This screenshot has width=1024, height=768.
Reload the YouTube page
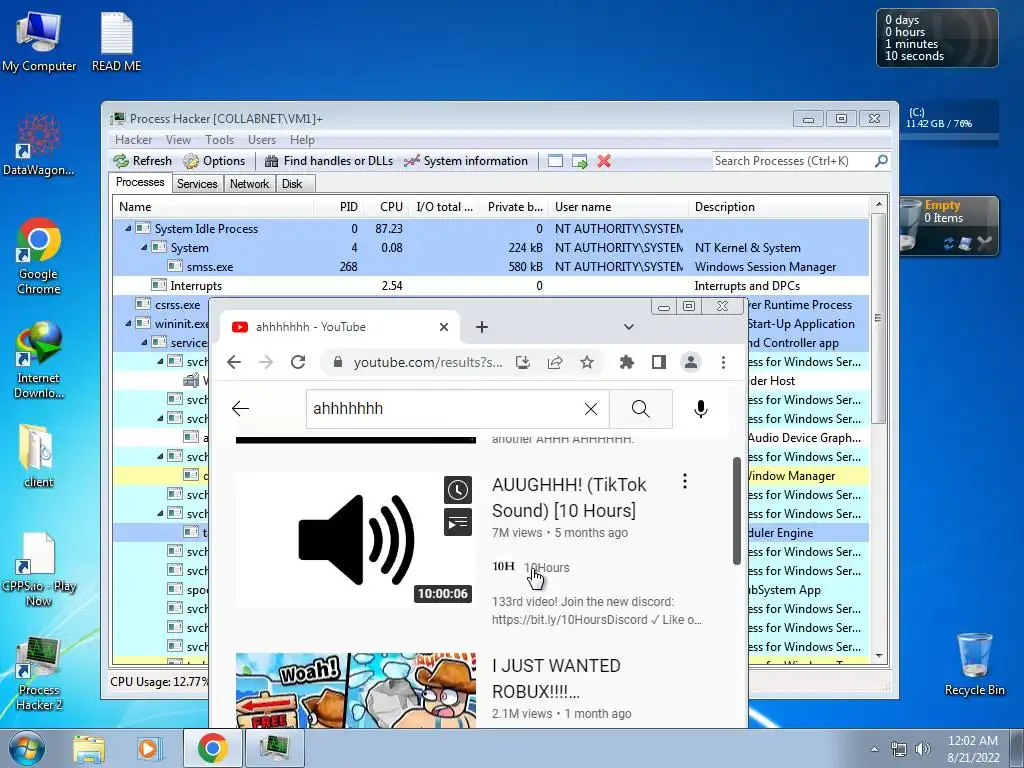click(298, 362)
